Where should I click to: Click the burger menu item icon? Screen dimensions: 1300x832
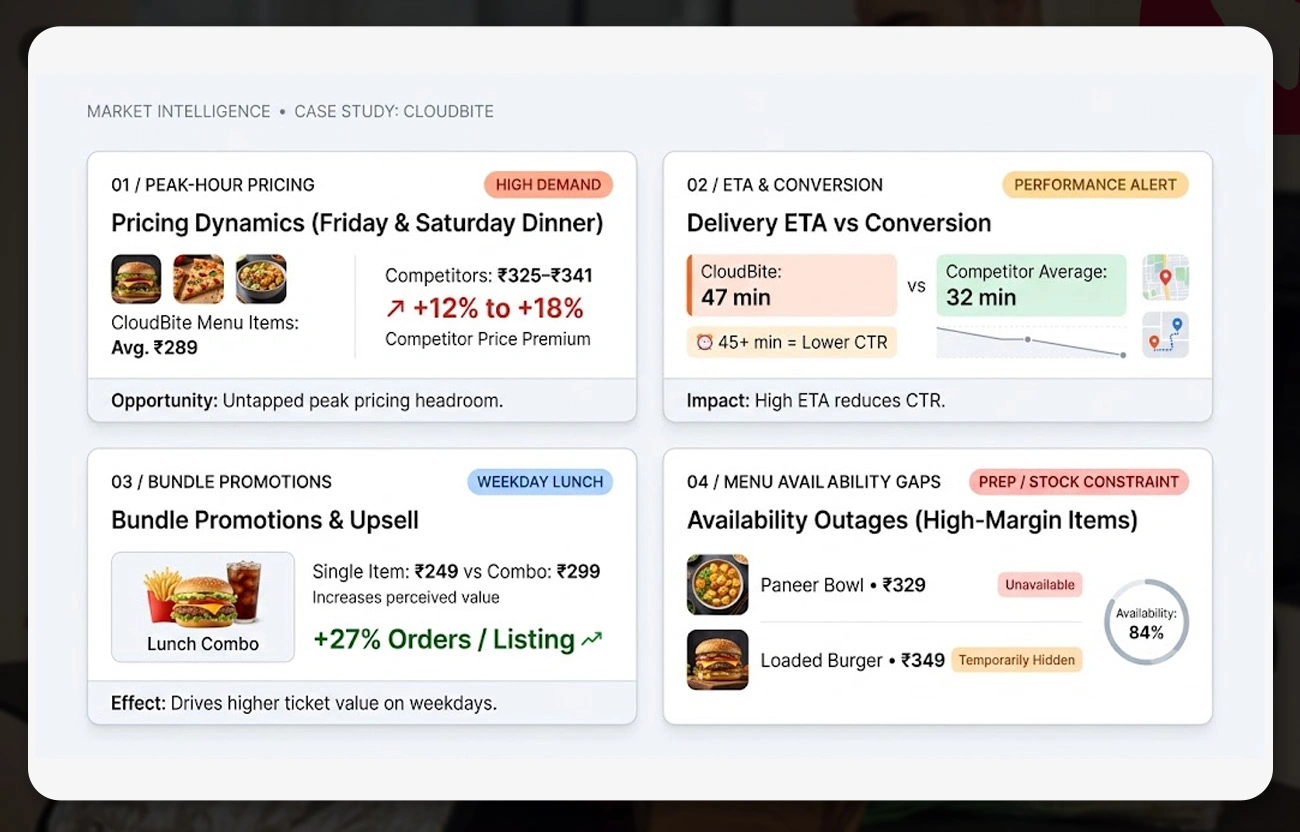pos(136,279)
